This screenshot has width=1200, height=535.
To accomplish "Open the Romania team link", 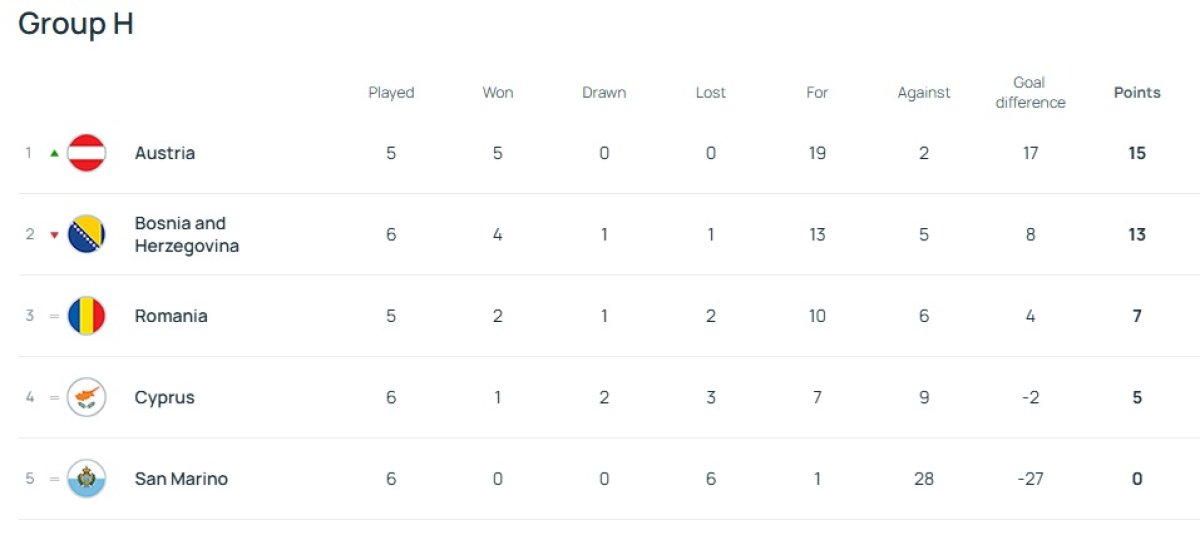I will pyautogui.click(x=171, y=316).
